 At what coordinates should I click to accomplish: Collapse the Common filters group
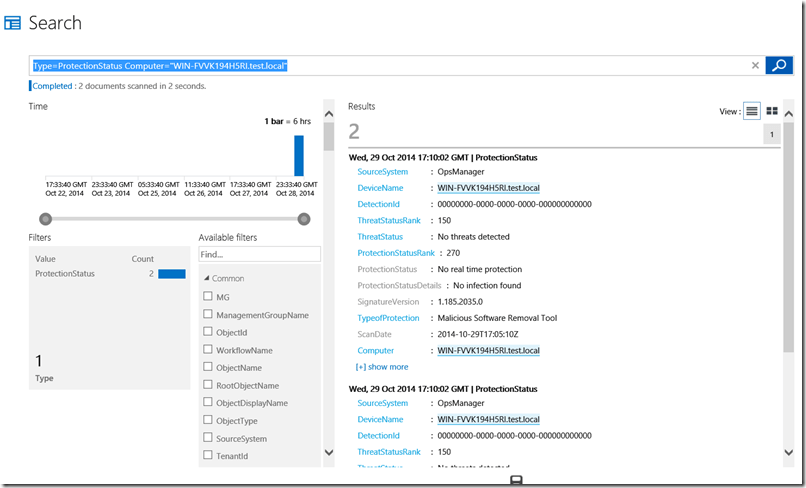click(x=207, y=278)
